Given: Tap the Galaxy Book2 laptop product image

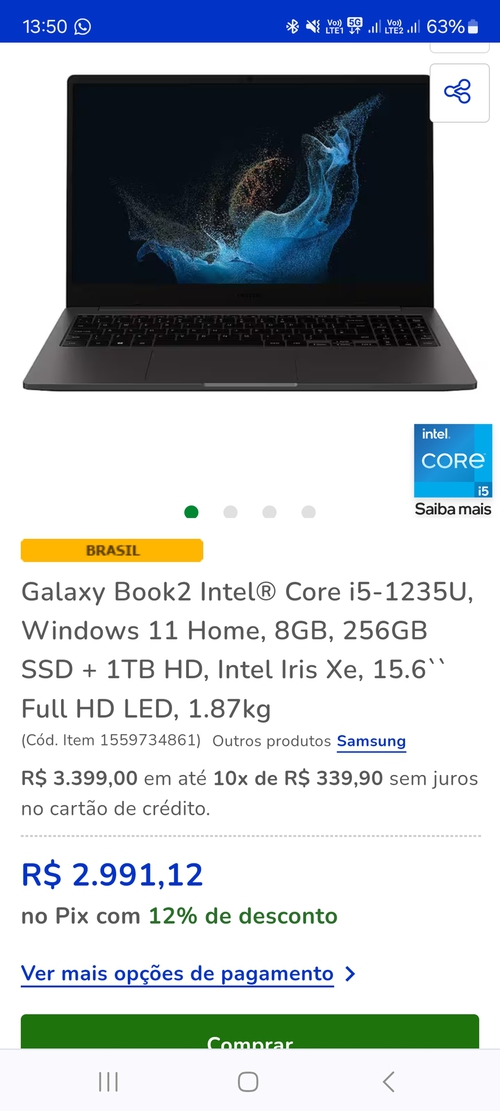Looking at the screenshot, I should [249, 232].
